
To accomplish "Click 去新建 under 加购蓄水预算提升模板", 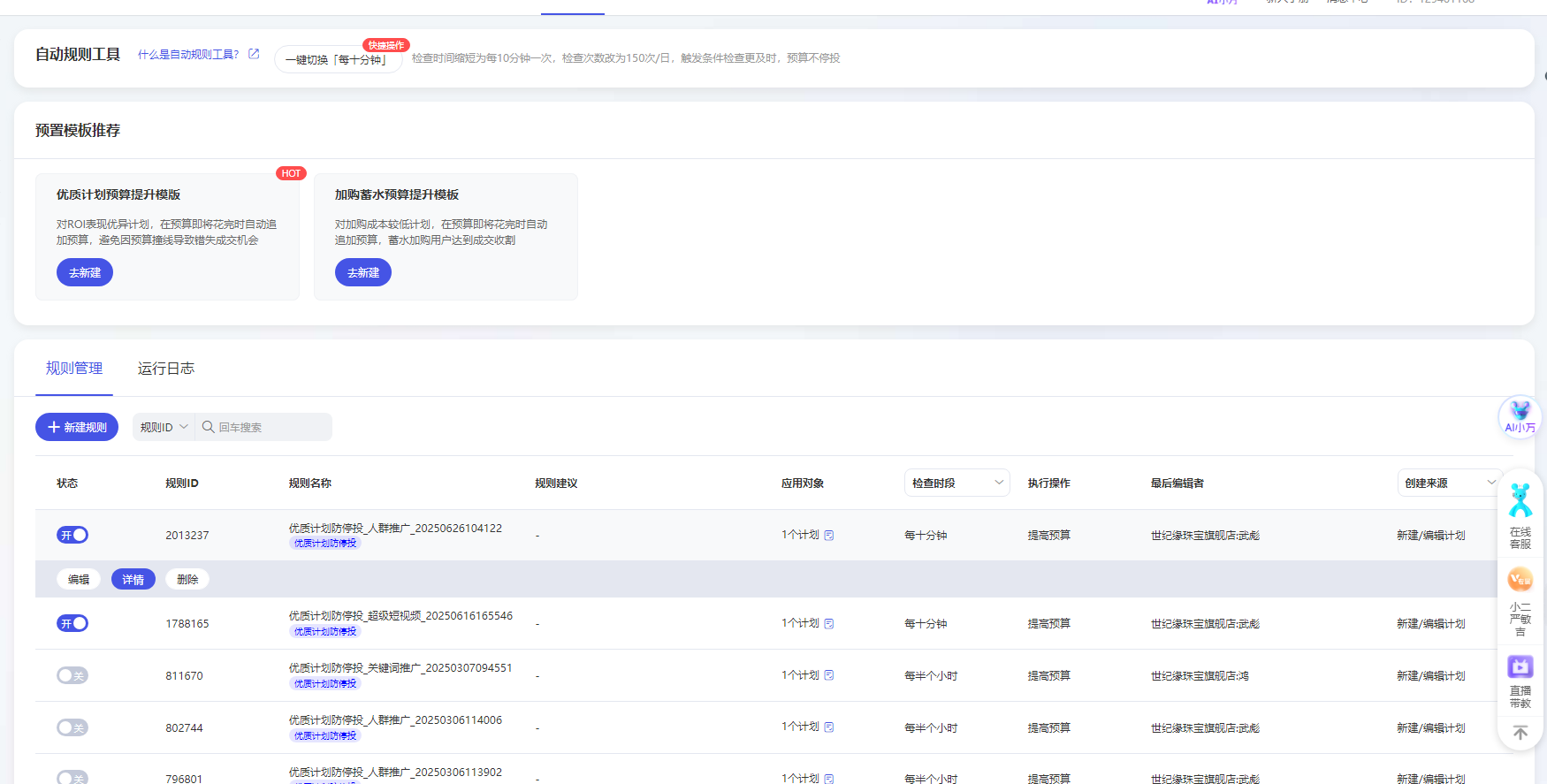I will tap(362, 272).
